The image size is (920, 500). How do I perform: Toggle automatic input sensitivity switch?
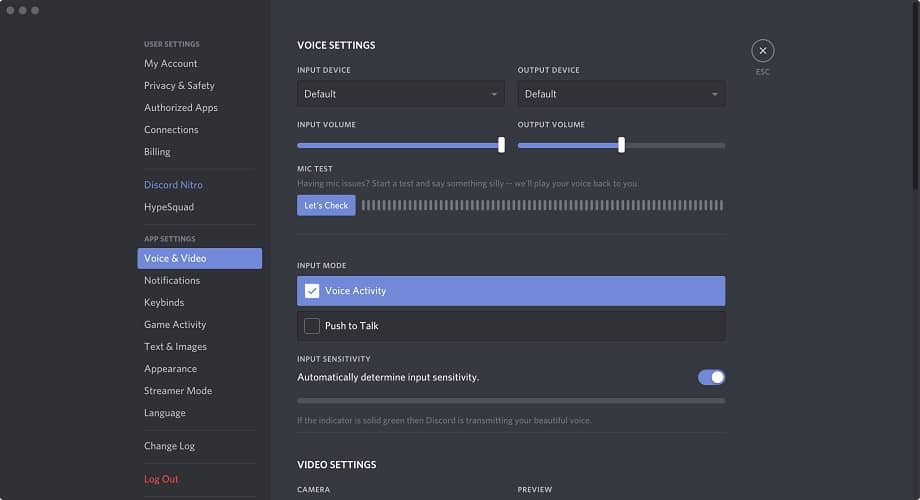[711, 377]
